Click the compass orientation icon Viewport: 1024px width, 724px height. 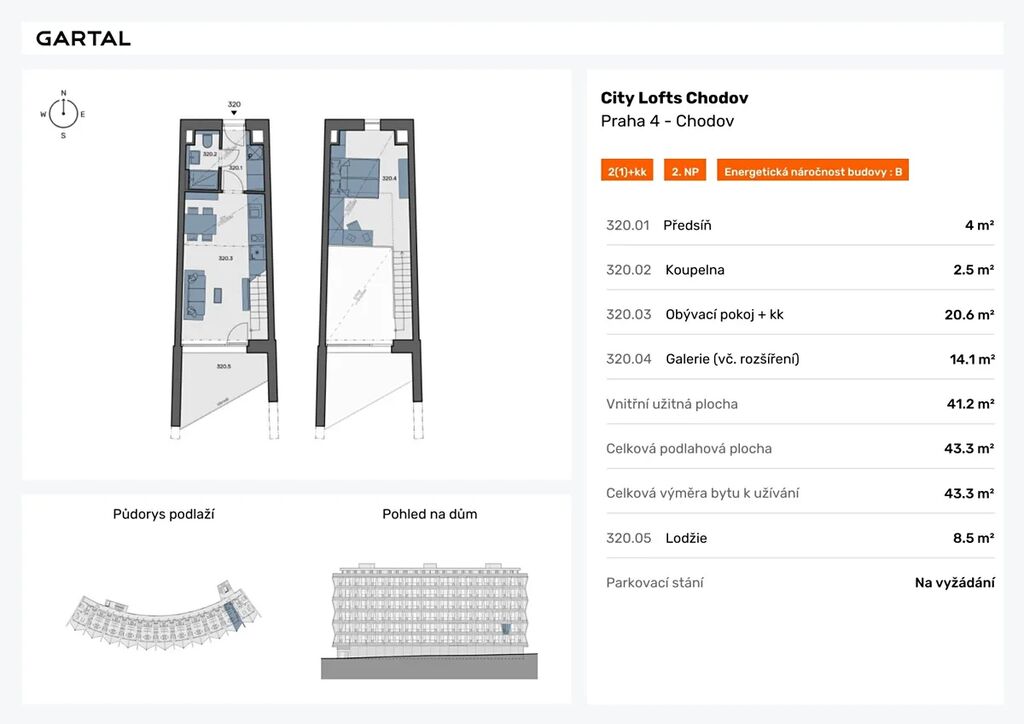pyautogui.click(x=63, y=113)
